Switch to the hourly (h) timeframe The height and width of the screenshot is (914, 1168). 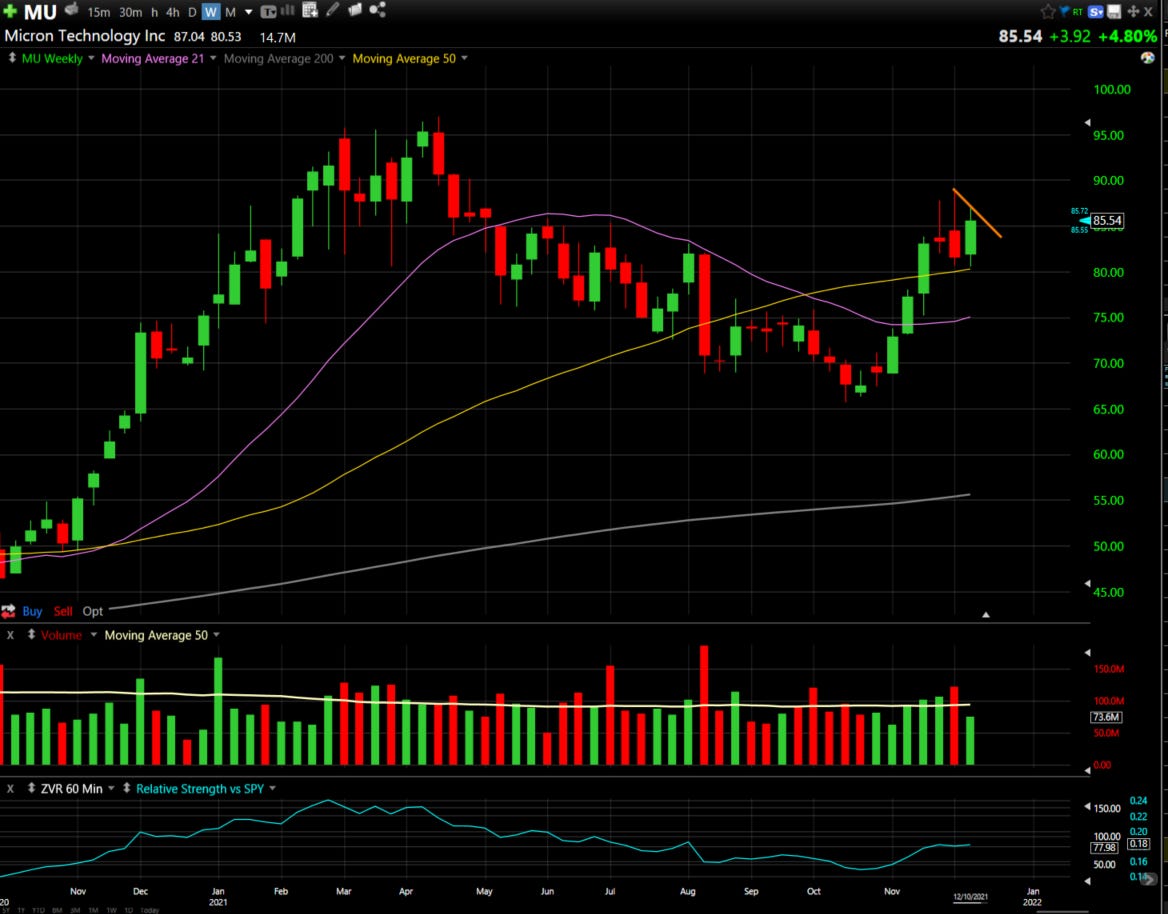(x=154, y=12)
